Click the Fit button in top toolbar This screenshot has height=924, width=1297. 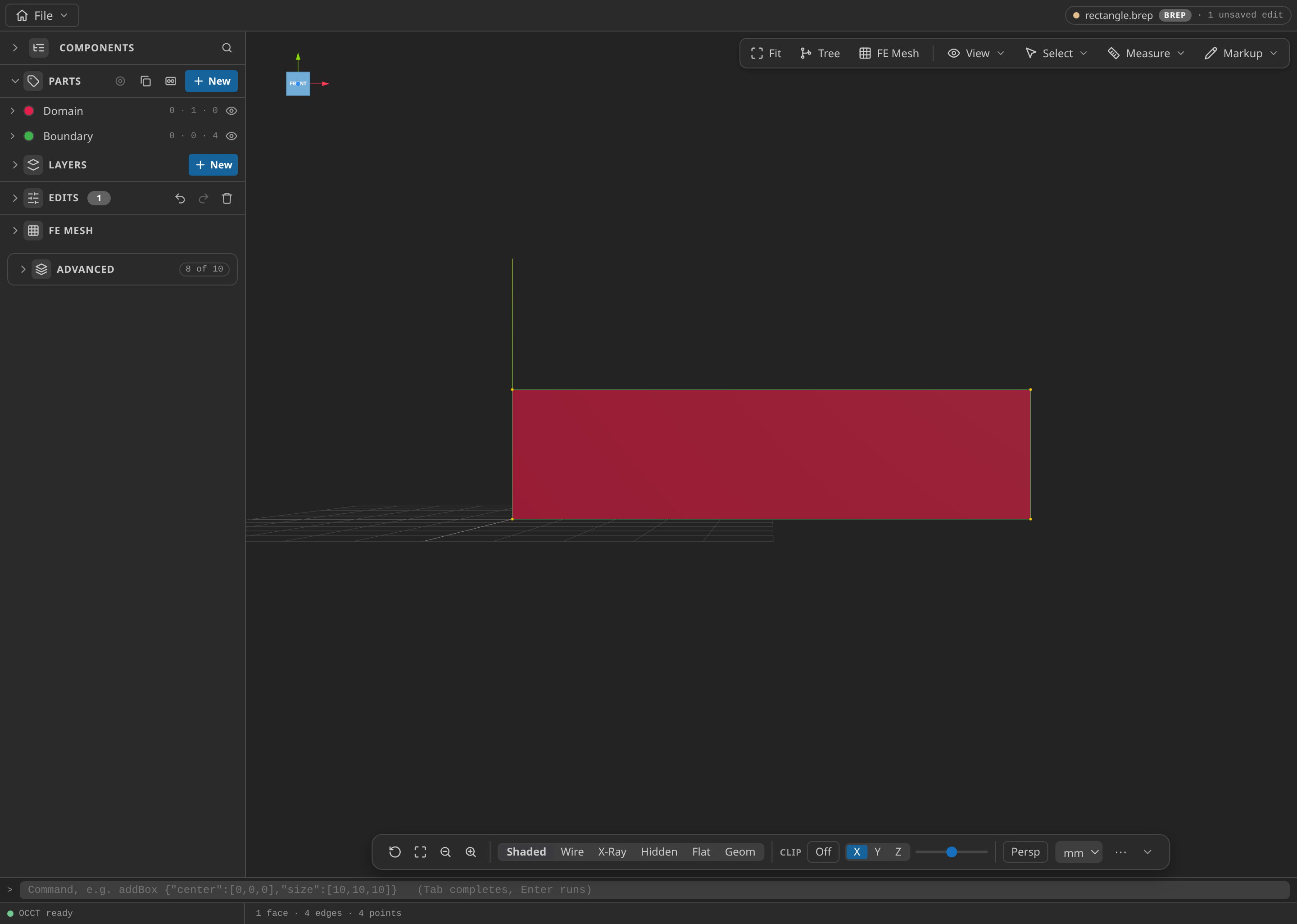[766, 53]
